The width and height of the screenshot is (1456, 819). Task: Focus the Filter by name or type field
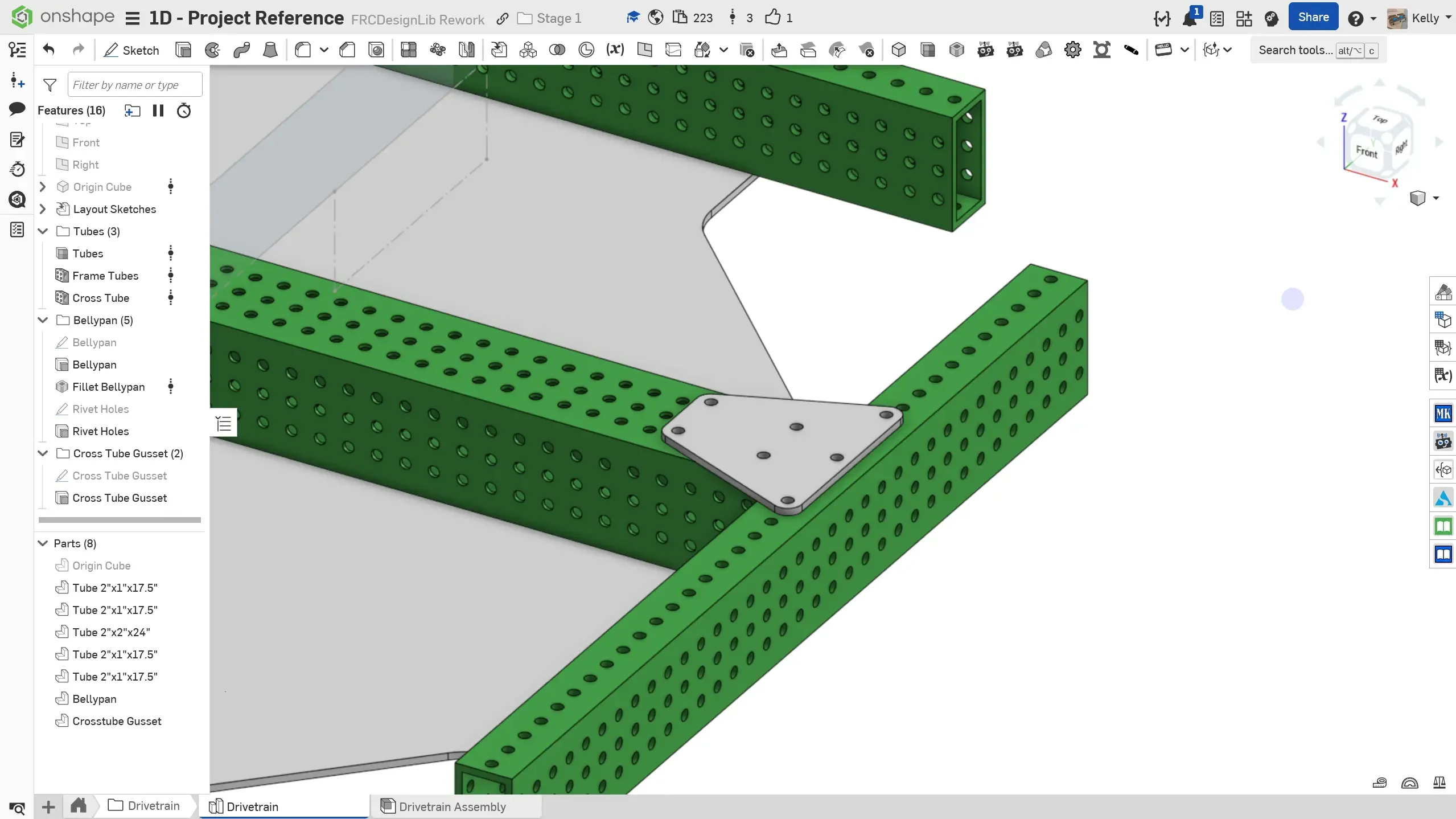click(x=134, y=85)
